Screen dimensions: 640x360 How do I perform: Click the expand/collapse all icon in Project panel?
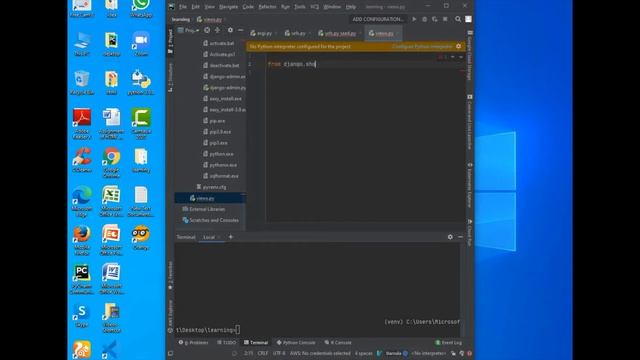pyautogui.click(x=218, y=30)
